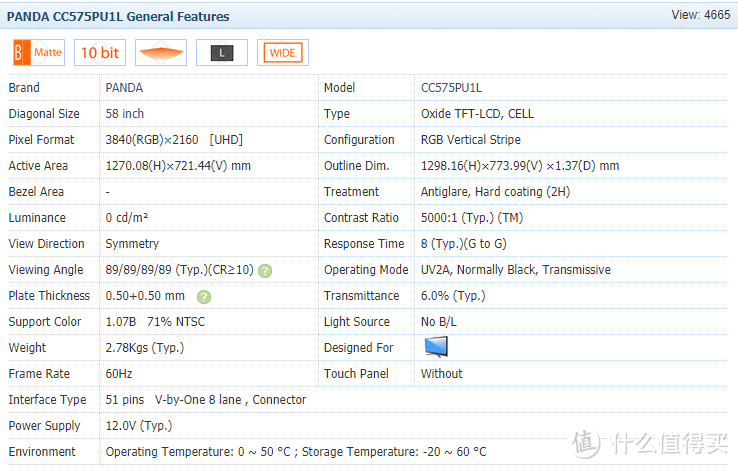Click the 'Response Time' row label
Viewport: 738px width, 469px height.
pos(364,244)
